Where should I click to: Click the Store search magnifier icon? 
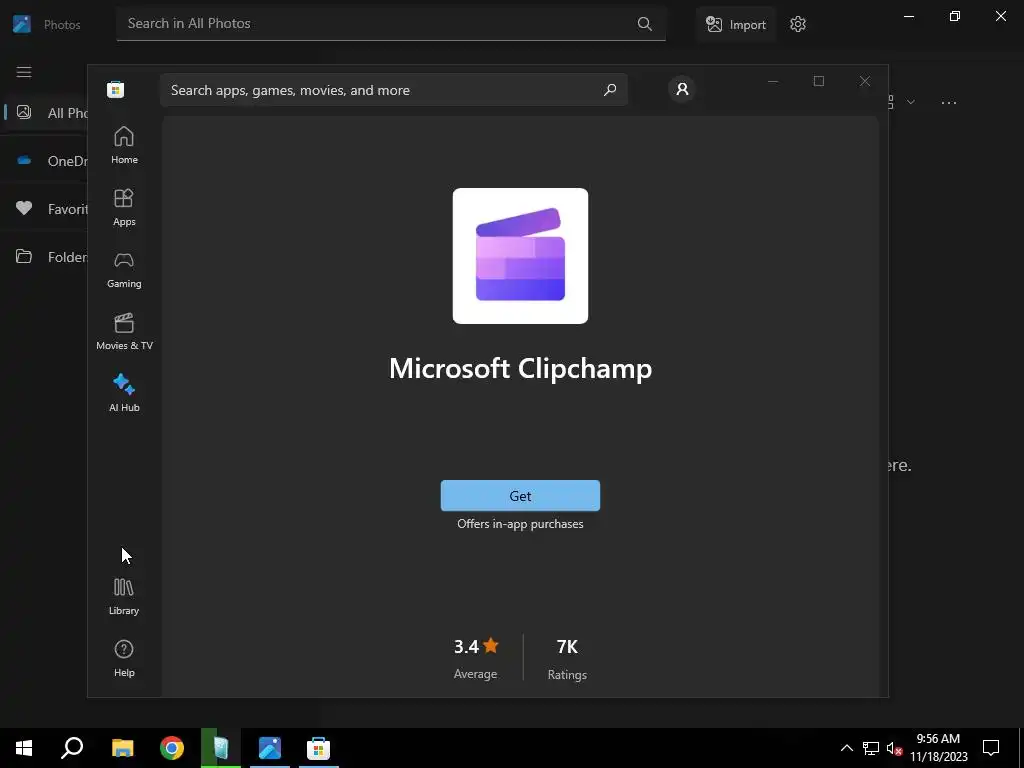point(610,90)
